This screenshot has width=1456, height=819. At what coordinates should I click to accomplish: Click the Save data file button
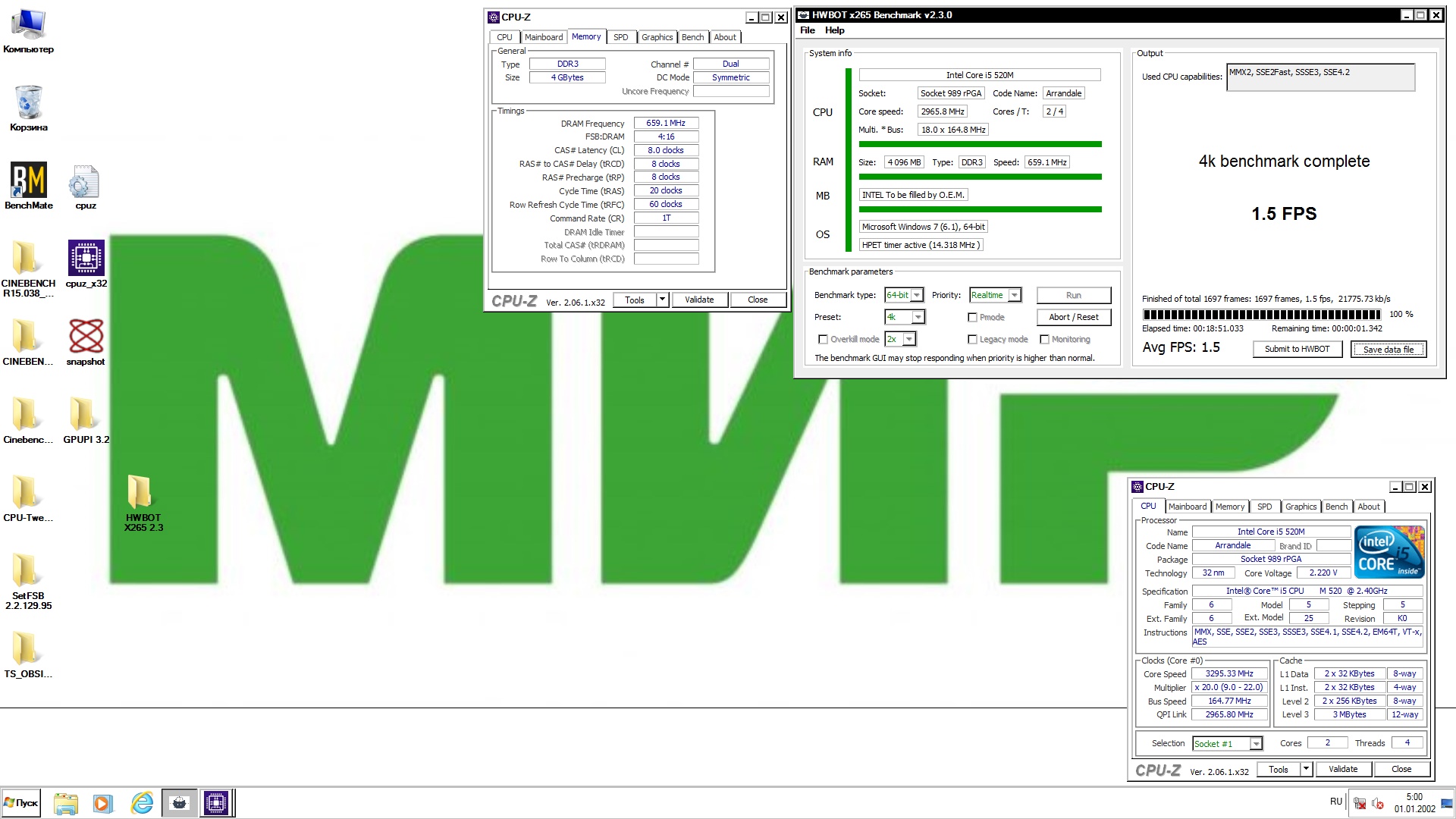tap(1388, 349)
